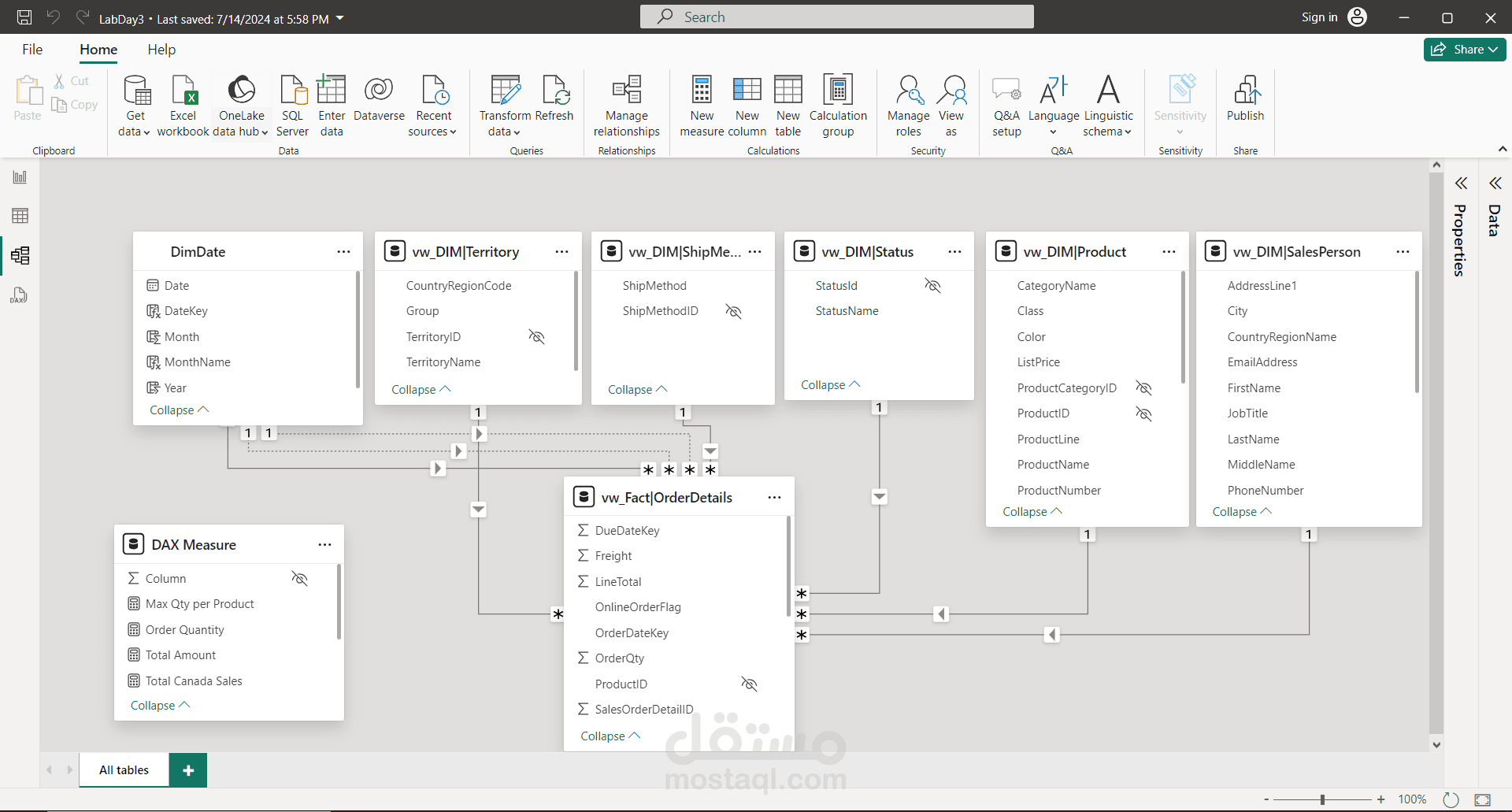This screenshot has height=812, width=1512.
Task: Switch to Table view in sidebar
Action: point(20,216)
